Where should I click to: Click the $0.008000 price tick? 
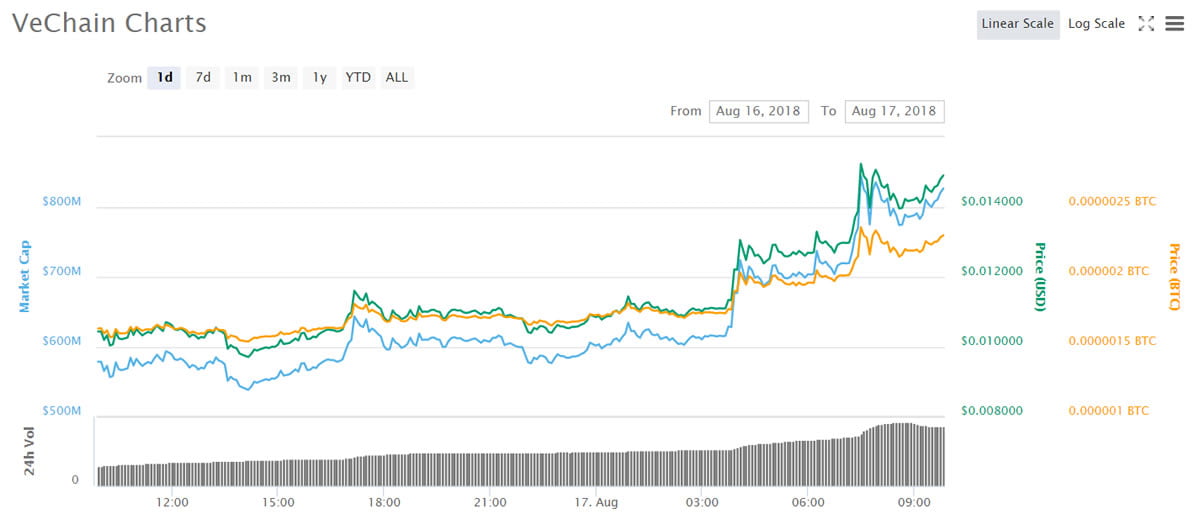coord(992,411)
